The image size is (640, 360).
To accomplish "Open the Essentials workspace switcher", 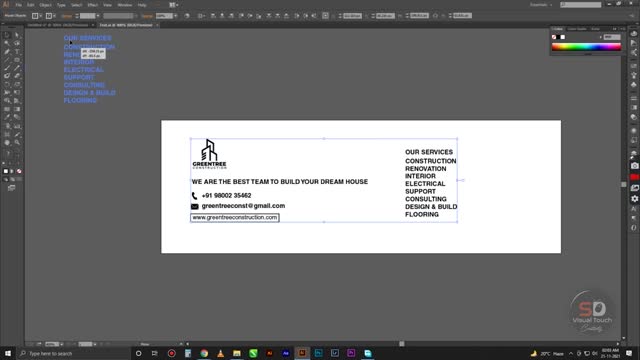I will [x=541, y=4].
